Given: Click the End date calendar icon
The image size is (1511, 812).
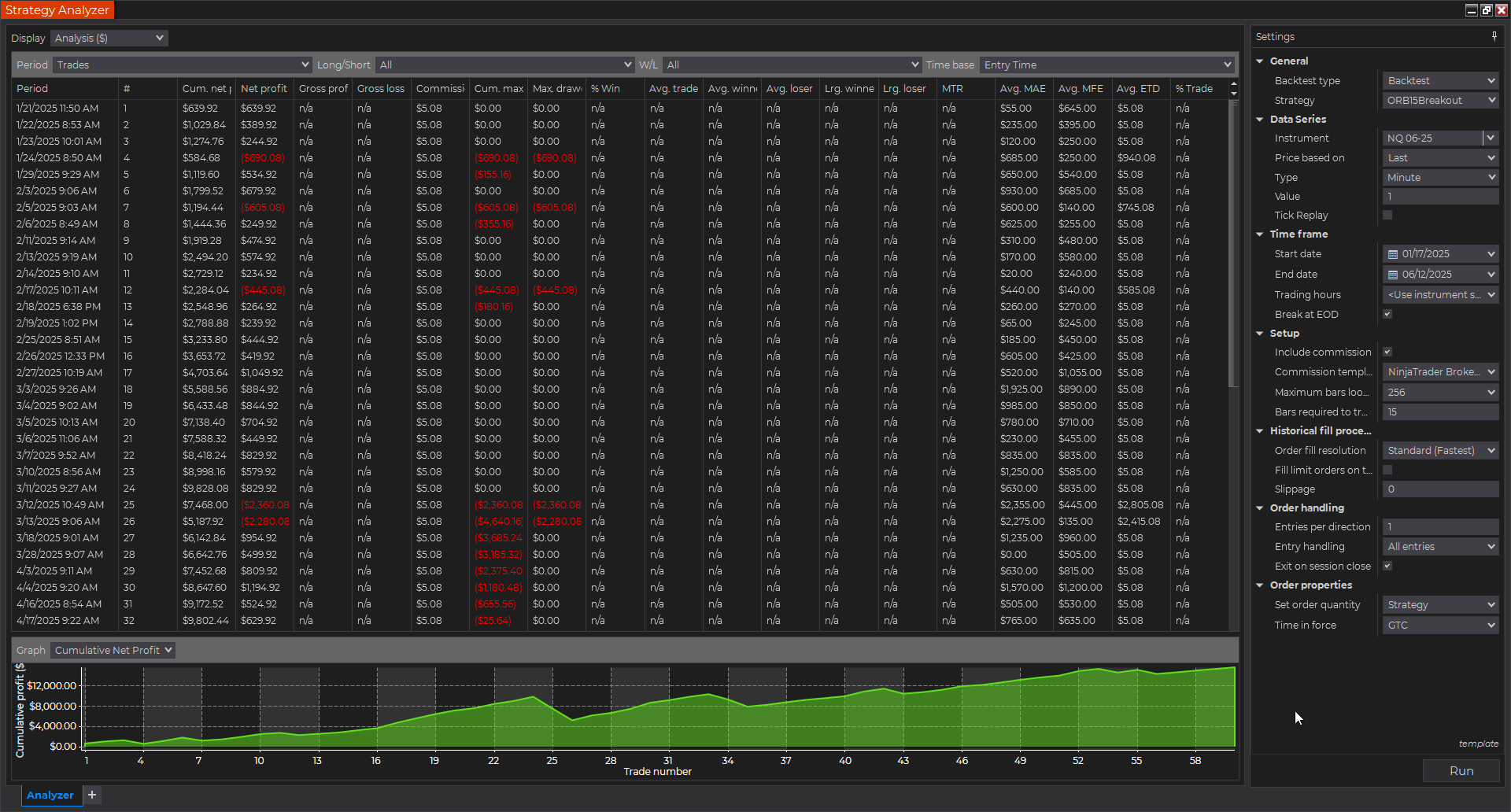Looking at the screenshot, I should [1392, 275].
